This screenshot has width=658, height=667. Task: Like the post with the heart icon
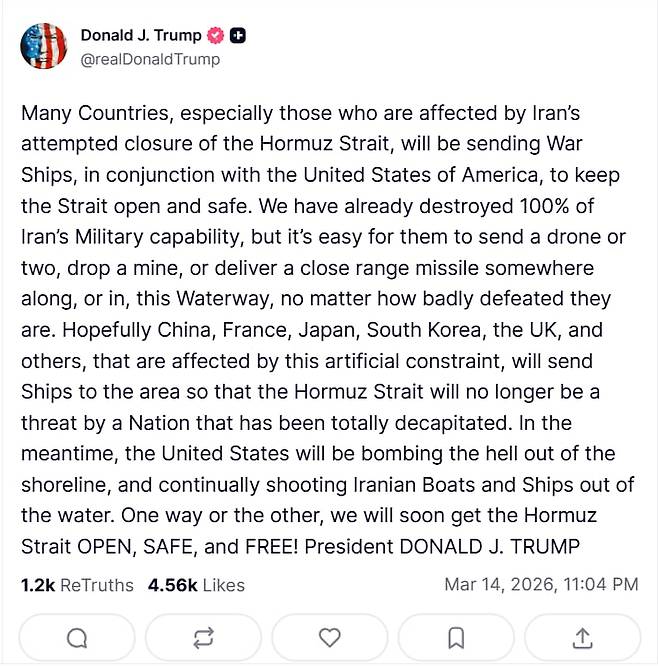point(329,637)
